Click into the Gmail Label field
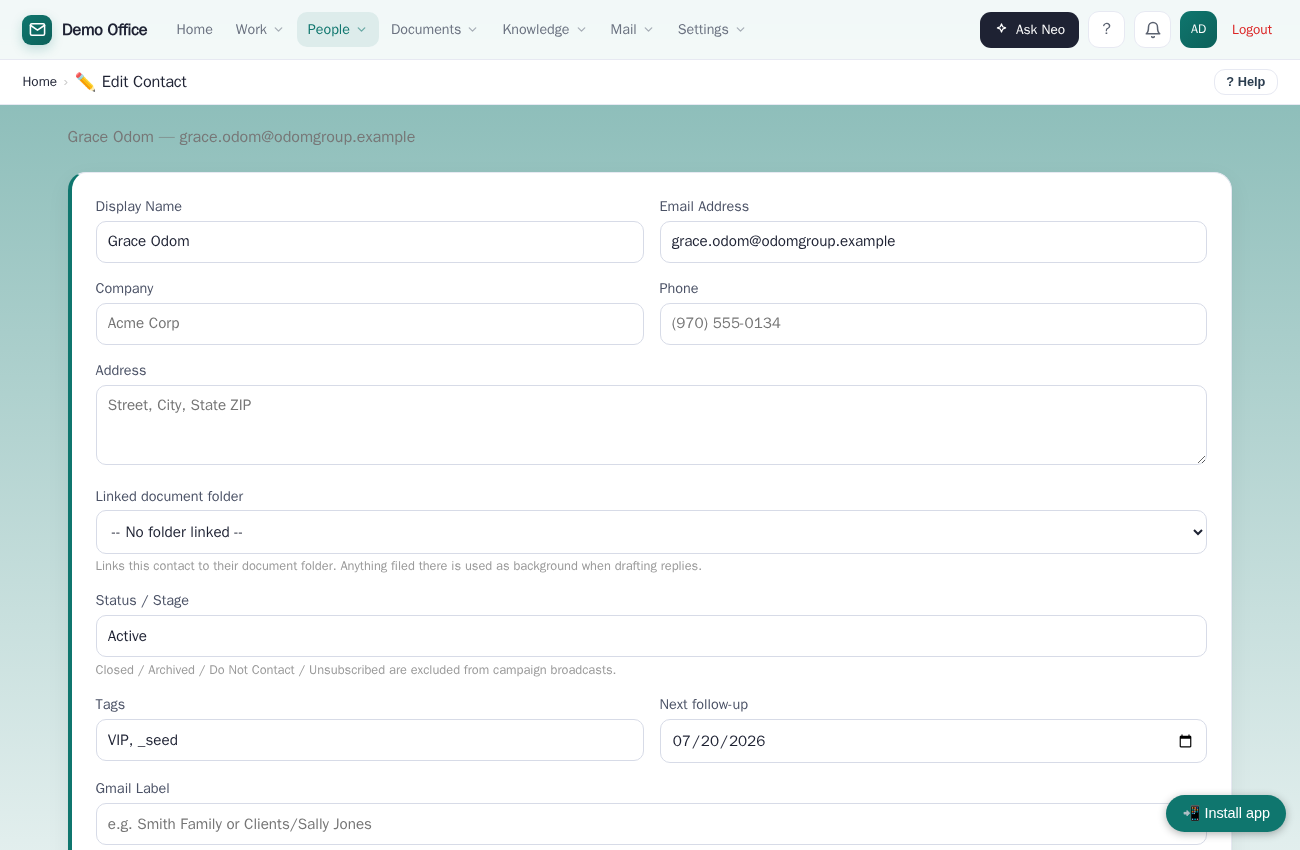The height and width of the screenshot is (850, 1300). [651, 824]
